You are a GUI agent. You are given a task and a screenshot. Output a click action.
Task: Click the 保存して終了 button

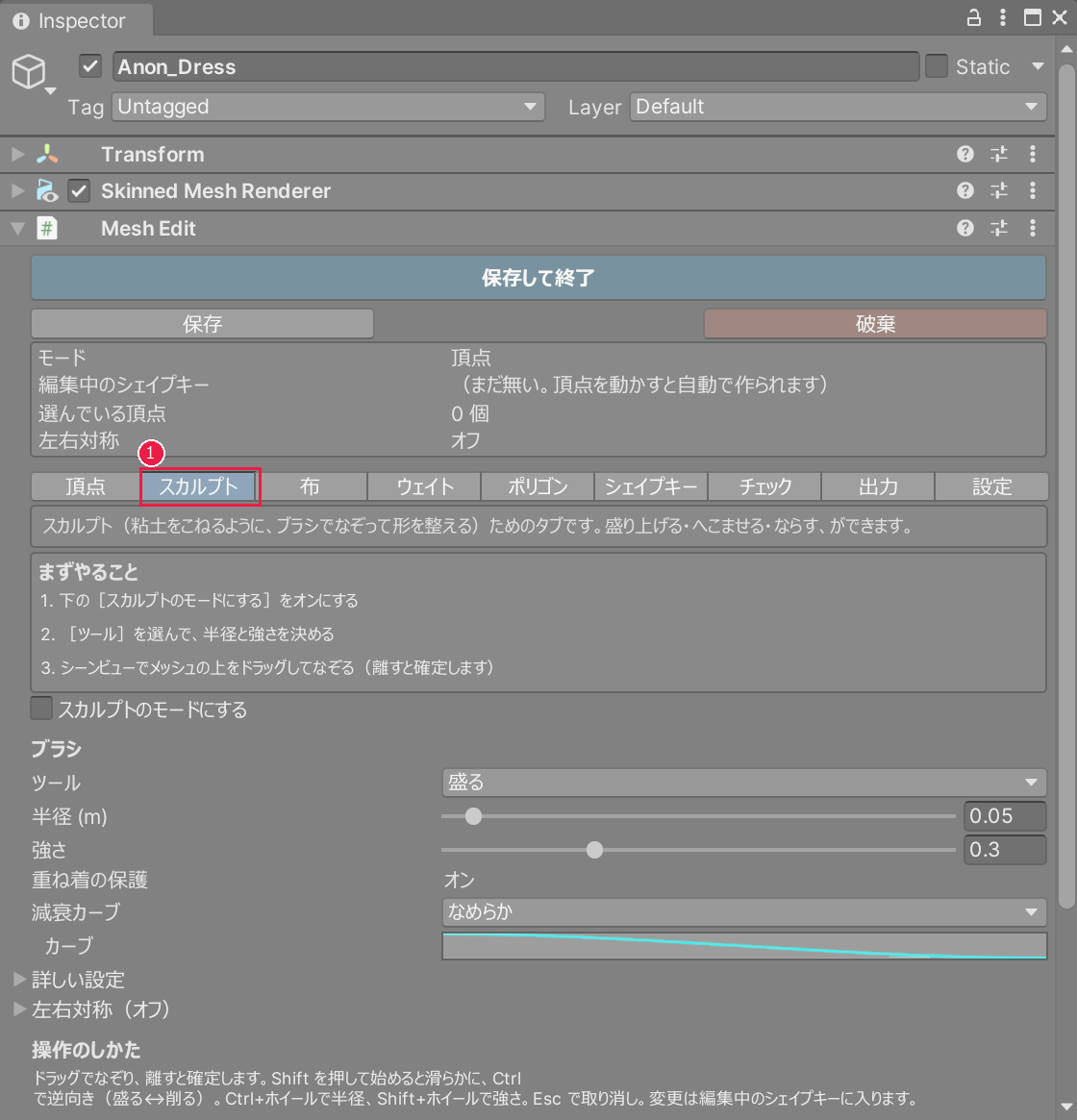[x=538, y=278]
